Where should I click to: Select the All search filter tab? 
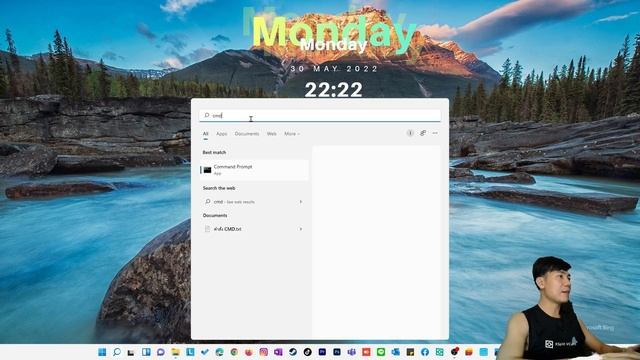click(x=205, y=134)
